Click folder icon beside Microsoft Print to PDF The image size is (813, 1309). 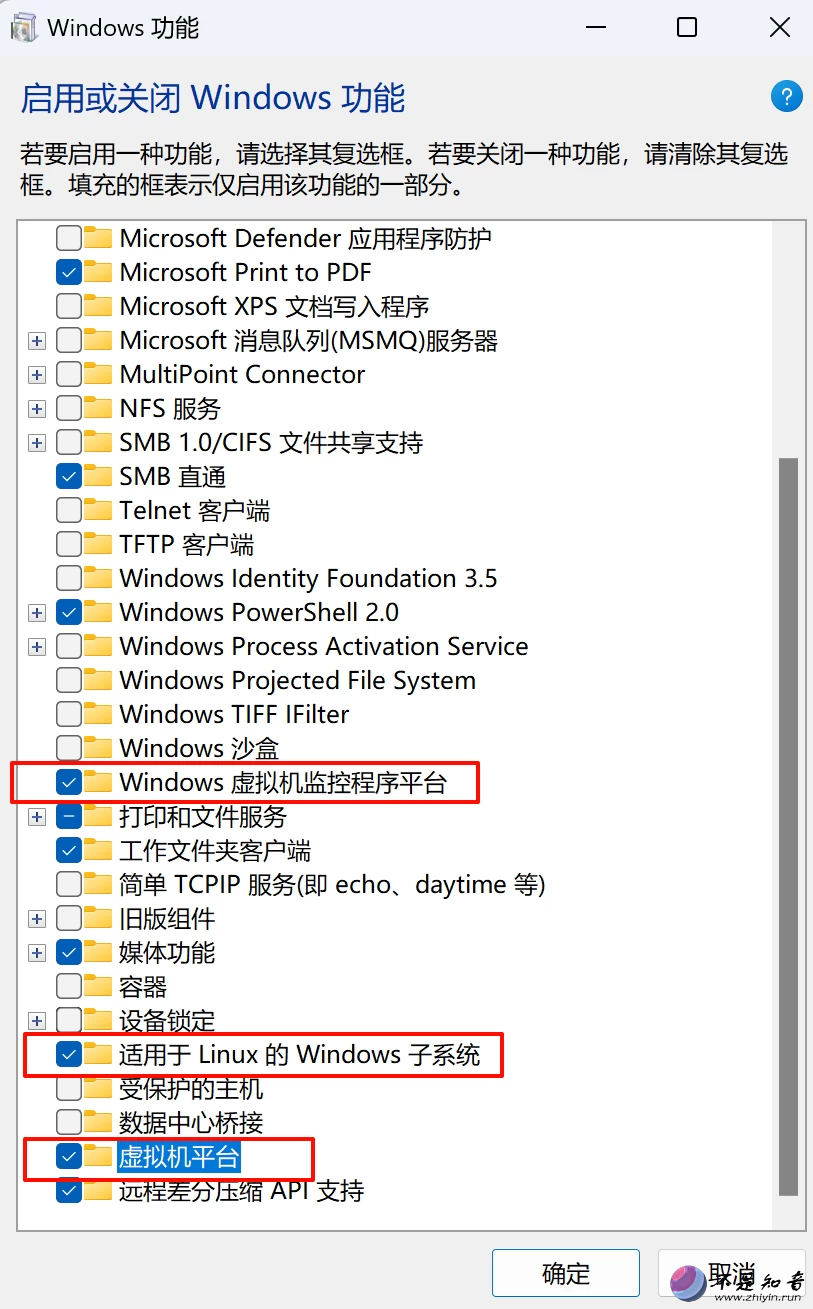tap(98, 272)
